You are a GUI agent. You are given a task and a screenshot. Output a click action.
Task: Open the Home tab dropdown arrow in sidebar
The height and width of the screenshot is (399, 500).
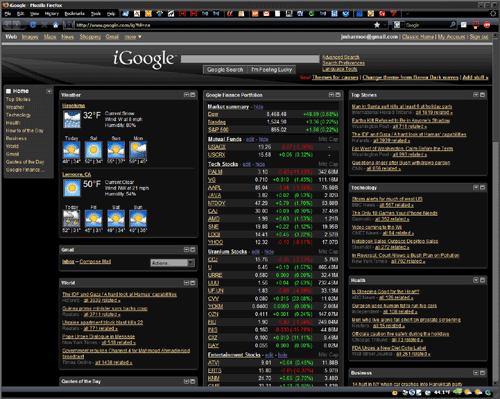pyautogui.click(x=49, y=91)
